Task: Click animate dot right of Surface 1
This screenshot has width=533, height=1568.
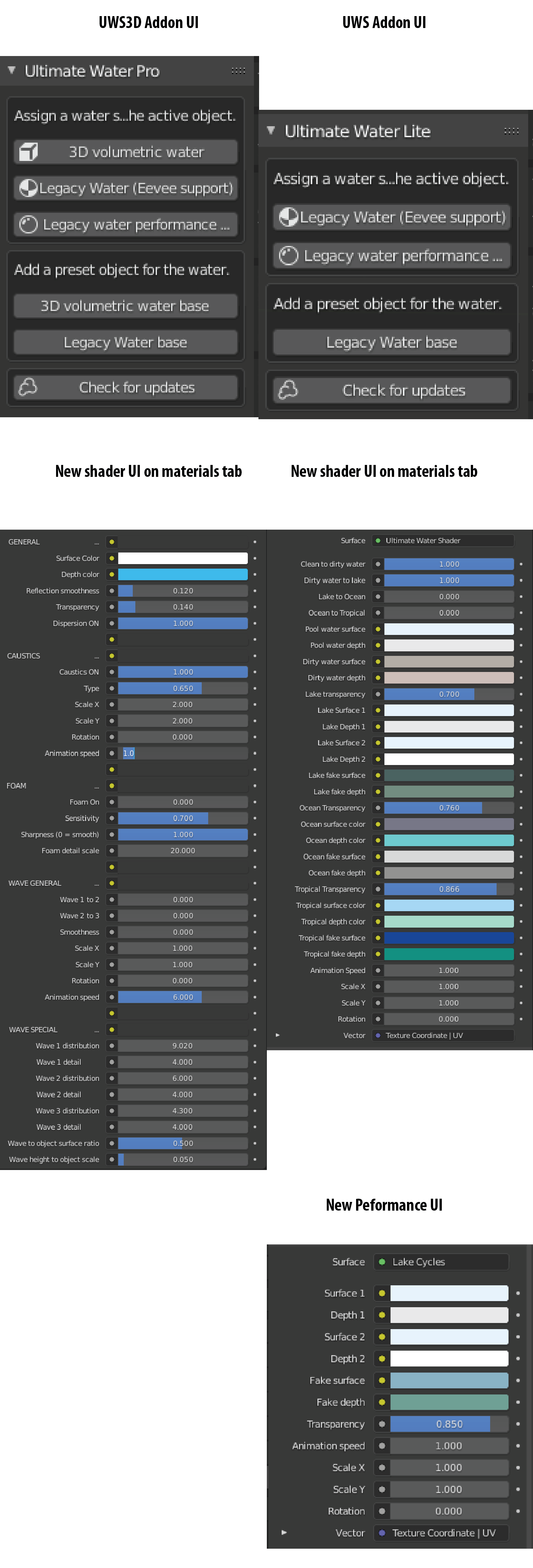Action: coord(518,1293)
